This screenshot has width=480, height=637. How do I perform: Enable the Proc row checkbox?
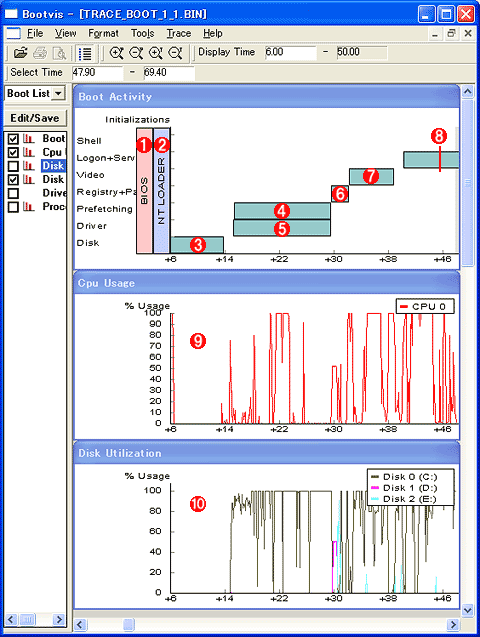pos(13,207)
